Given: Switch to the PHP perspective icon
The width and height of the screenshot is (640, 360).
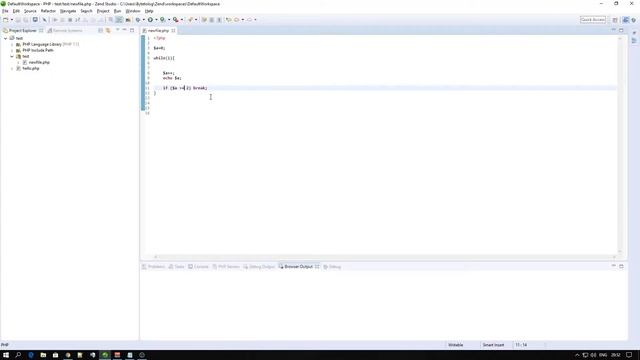Looking at the screenshot, I should [625, 20].
